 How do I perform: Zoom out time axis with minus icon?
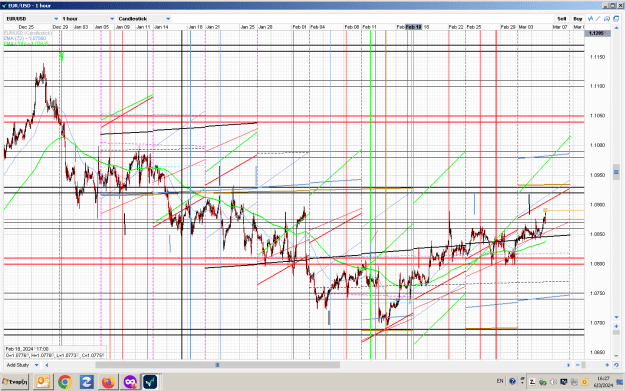point(578,365)
